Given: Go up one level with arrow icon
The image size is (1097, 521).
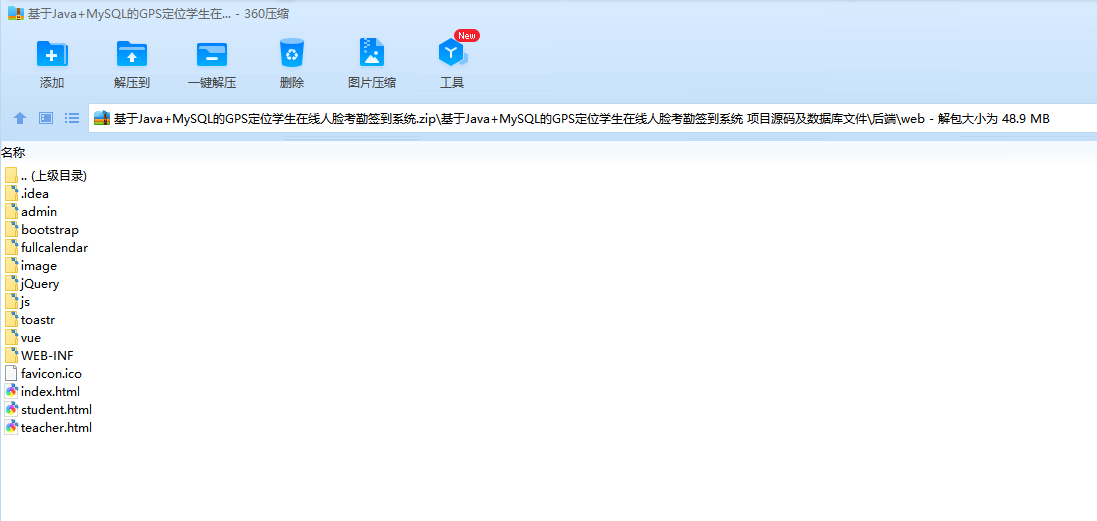Looking at the screenshot, I should tap(20, 118).
